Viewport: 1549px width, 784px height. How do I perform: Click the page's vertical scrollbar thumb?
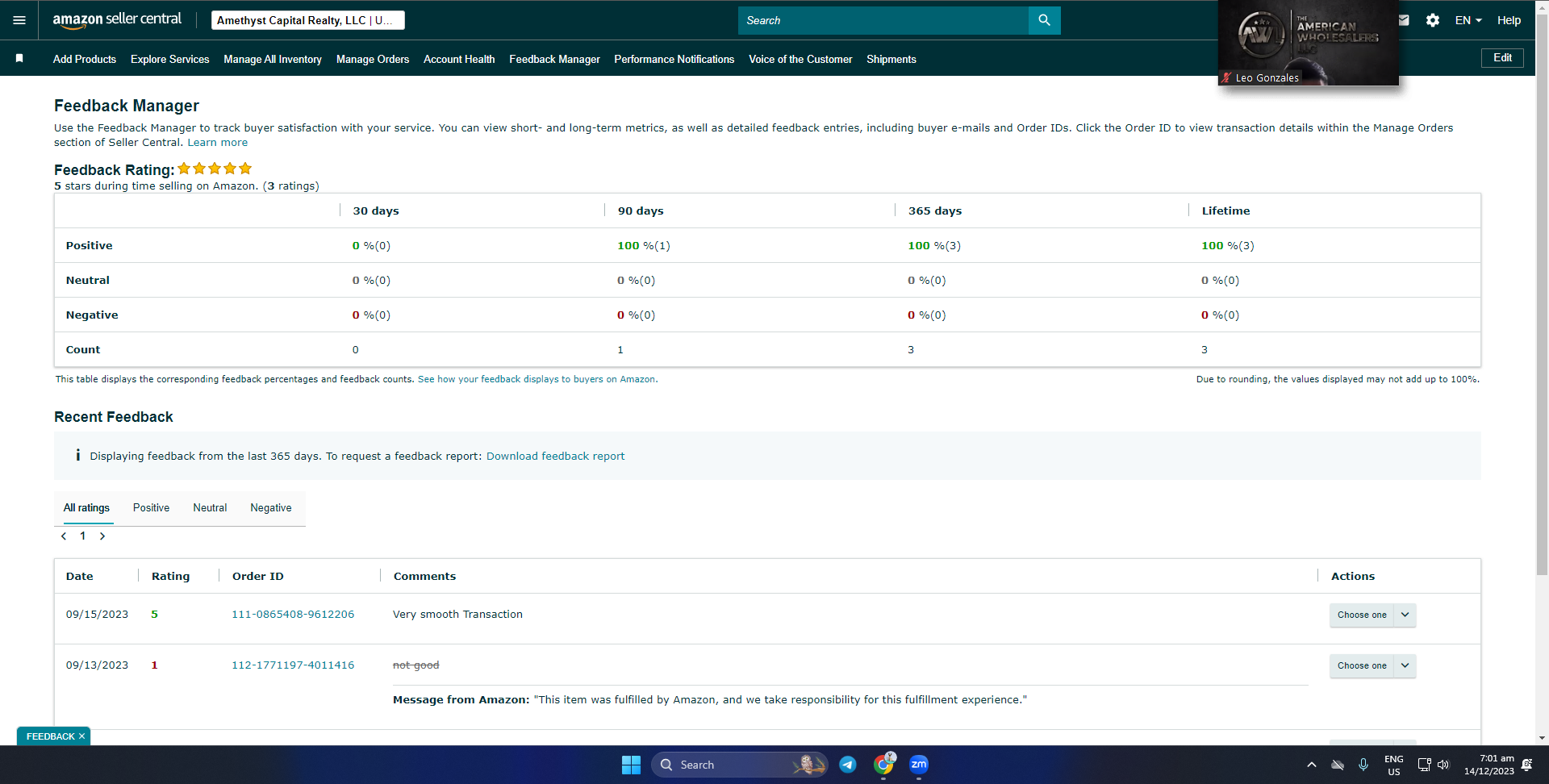coord(1542,294)
